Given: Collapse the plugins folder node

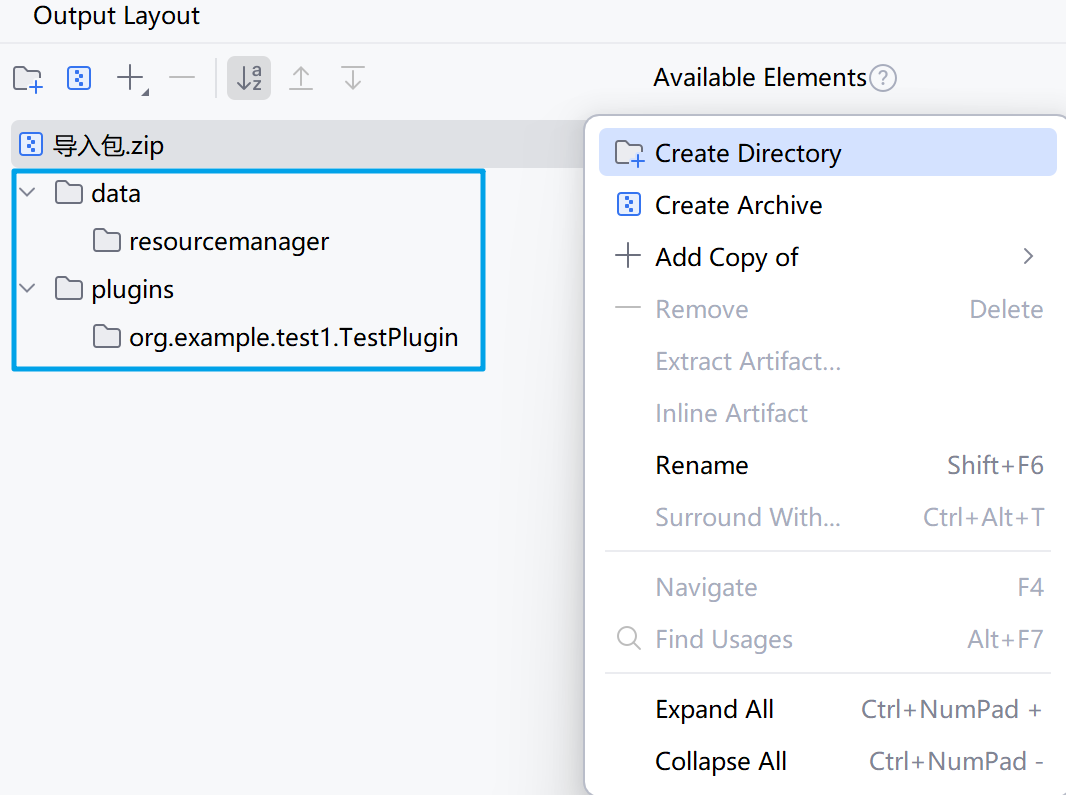Looking at the screenshot, I should coord(28,289).
